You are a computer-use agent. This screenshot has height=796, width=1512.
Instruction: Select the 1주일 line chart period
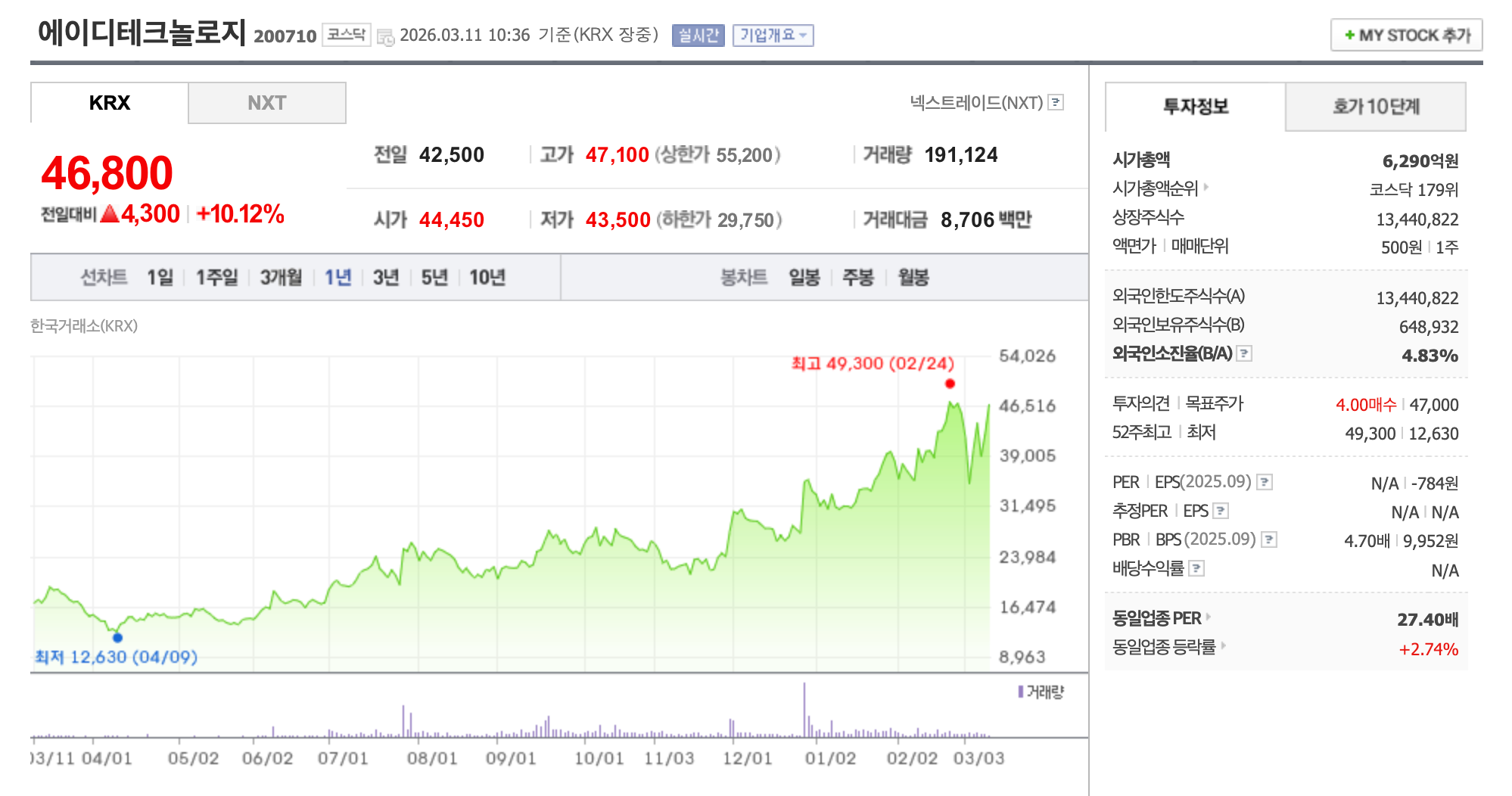click(x=216, y=278)
